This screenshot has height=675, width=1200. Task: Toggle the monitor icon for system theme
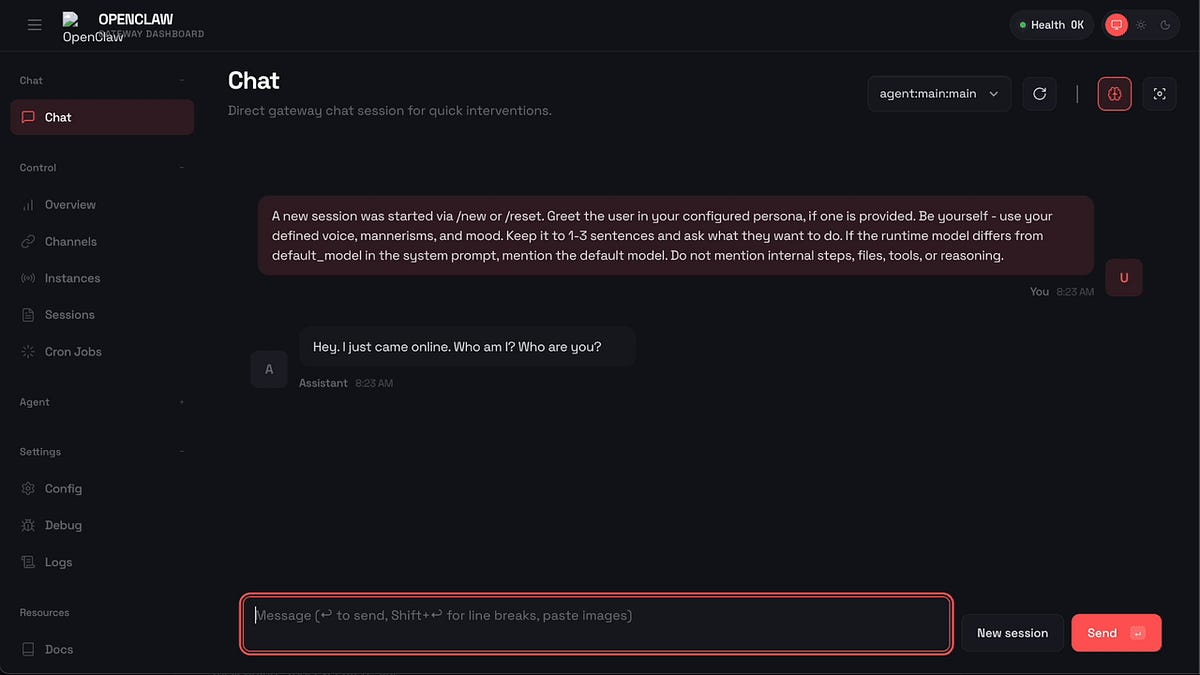pyautogui.click(x=1116, y=25)
